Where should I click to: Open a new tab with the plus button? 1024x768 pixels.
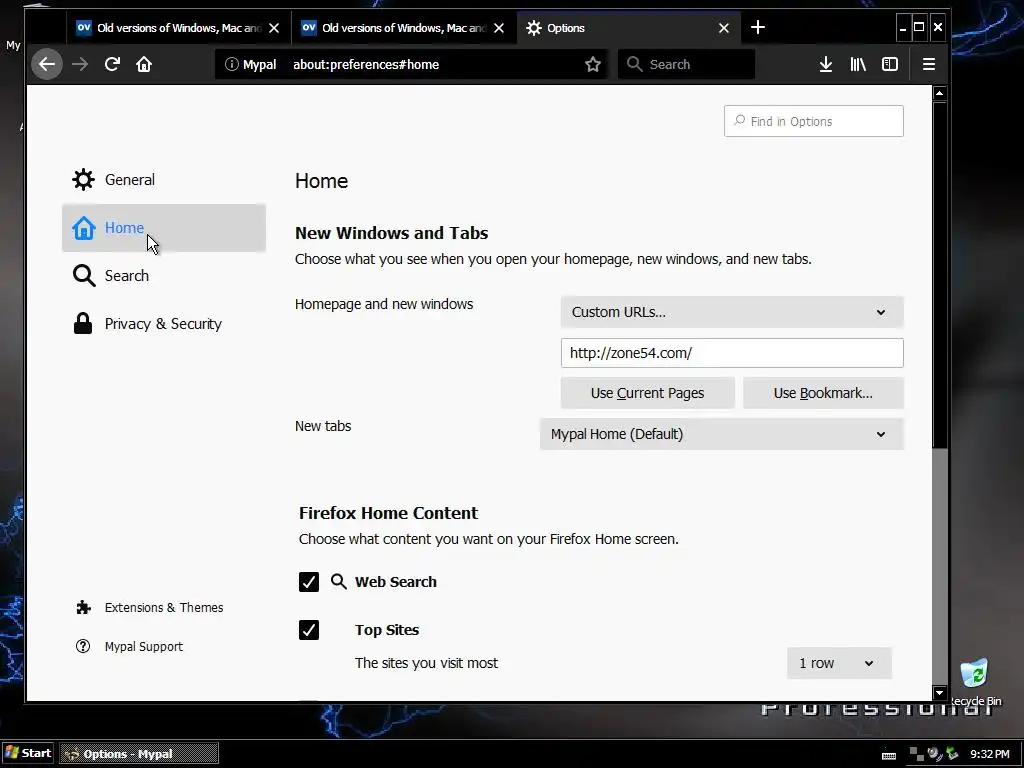click(x=758, y=27)
